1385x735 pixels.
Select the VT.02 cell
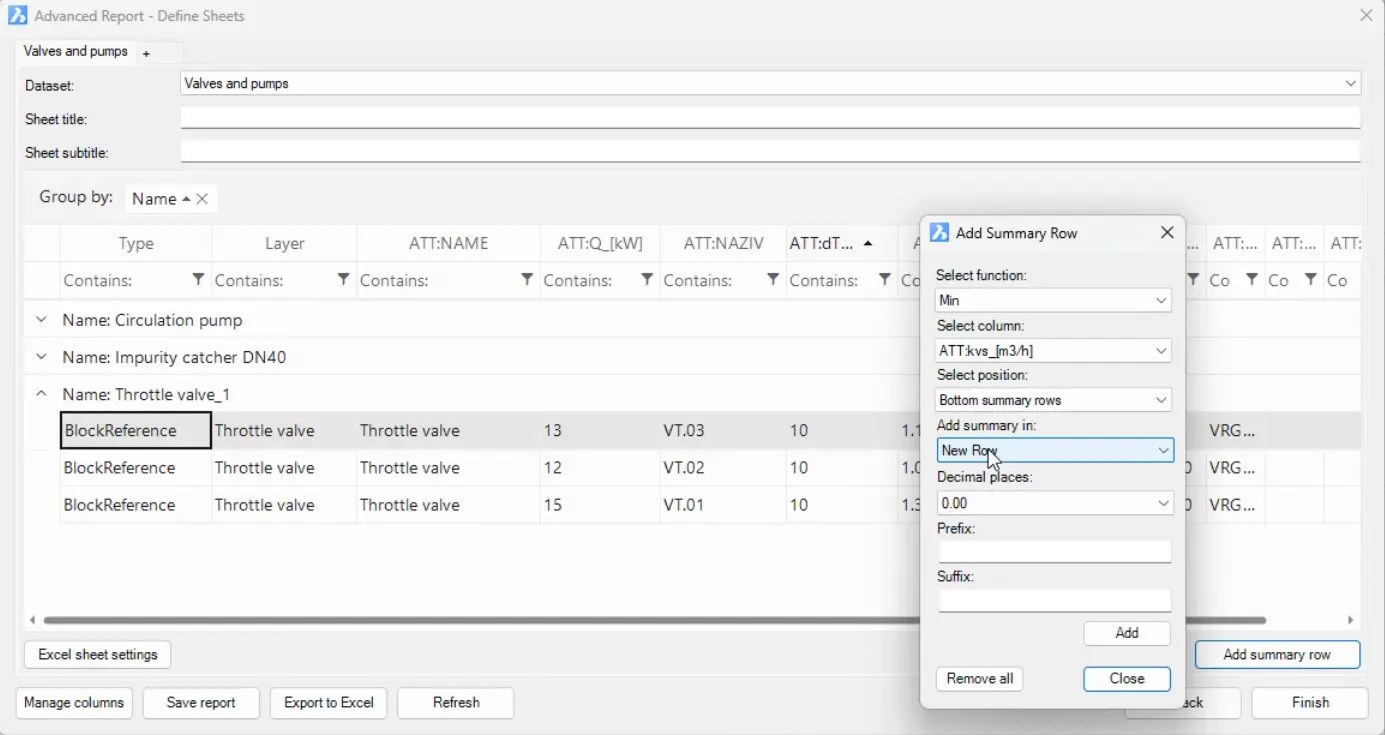click(723, 468)
